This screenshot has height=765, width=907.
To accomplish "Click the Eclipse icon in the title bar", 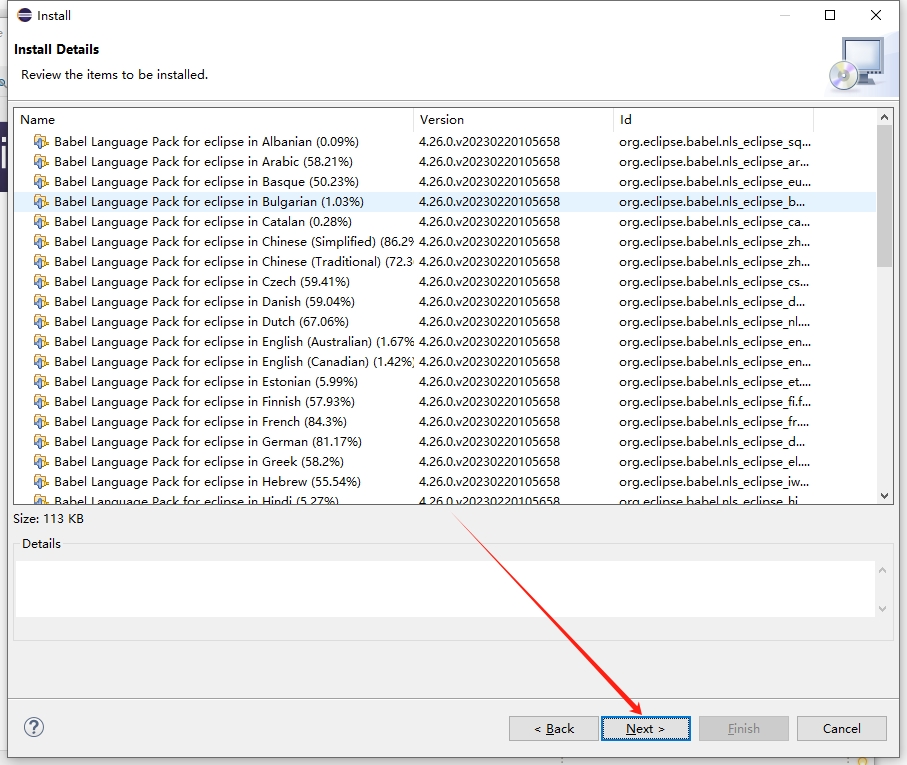I will (x=24, y=15).
